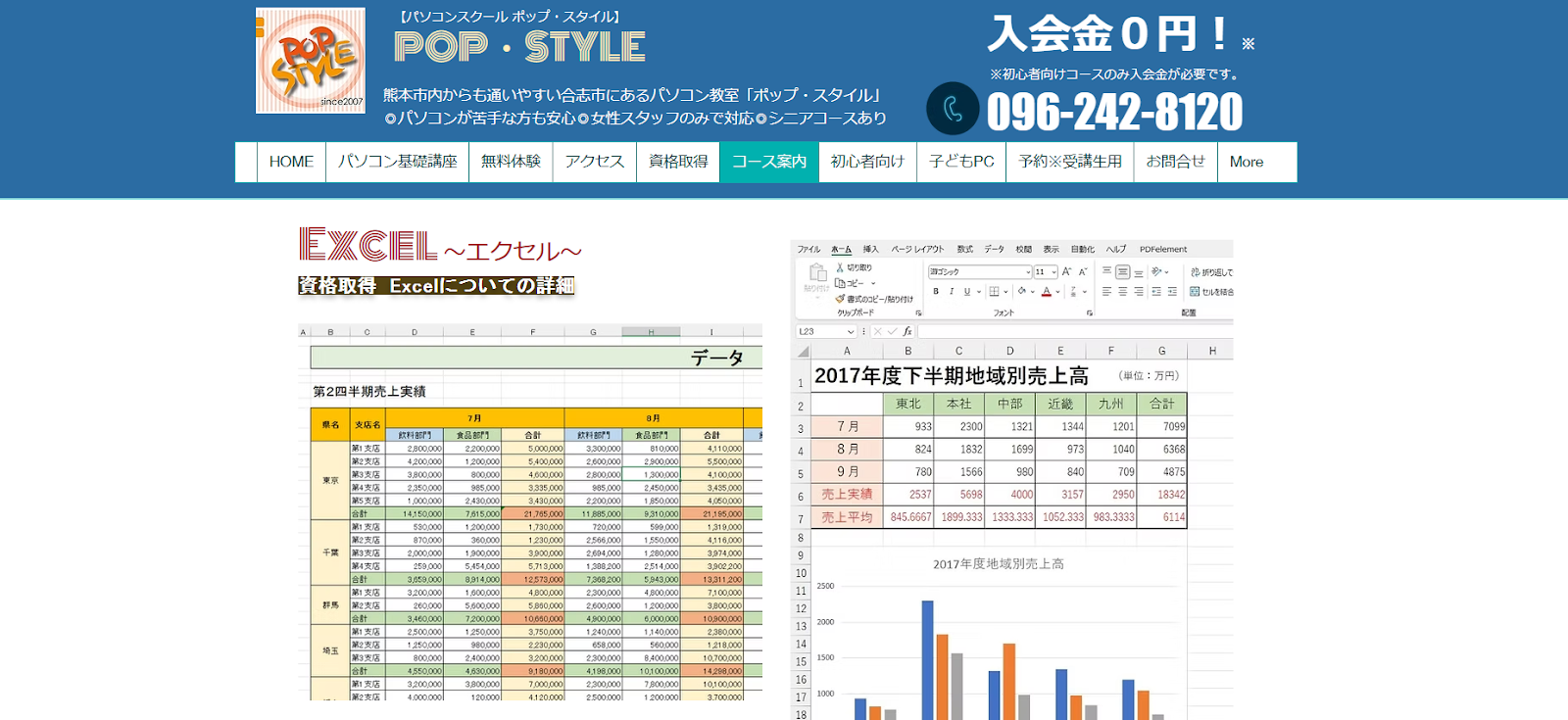Click ファイル tab in Excel screenshot

coord(808,250)
